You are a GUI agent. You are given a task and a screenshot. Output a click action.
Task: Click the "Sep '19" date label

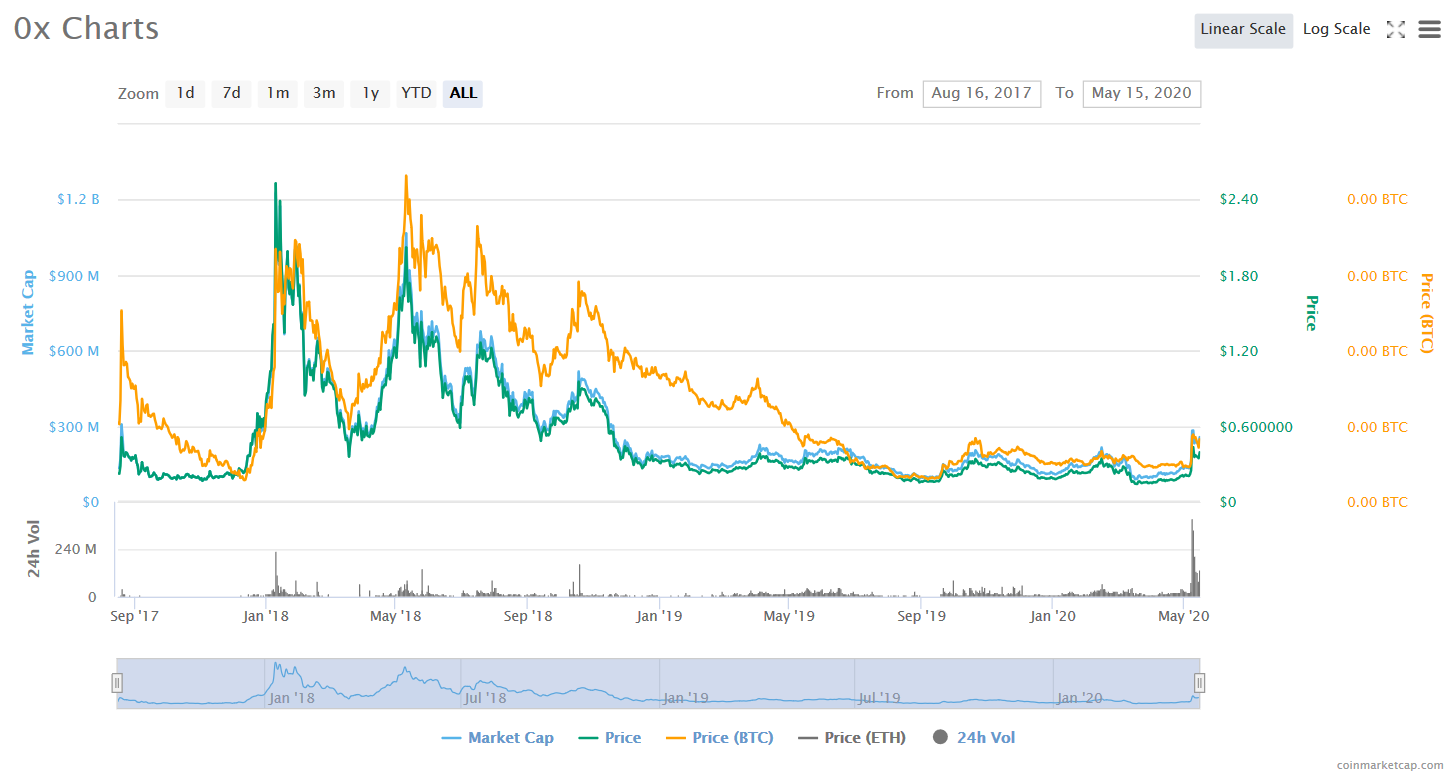point(922,616)
